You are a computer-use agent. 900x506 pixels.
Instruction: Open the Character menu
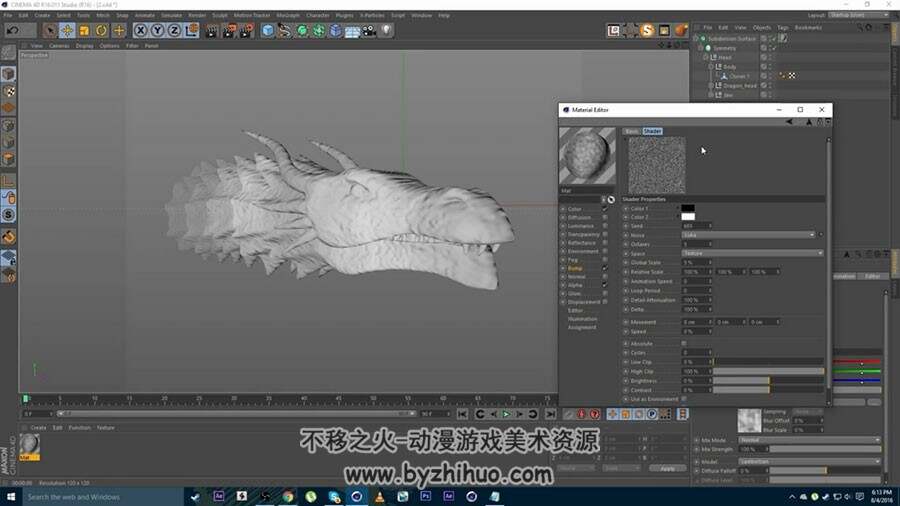[x=317, y=15]
